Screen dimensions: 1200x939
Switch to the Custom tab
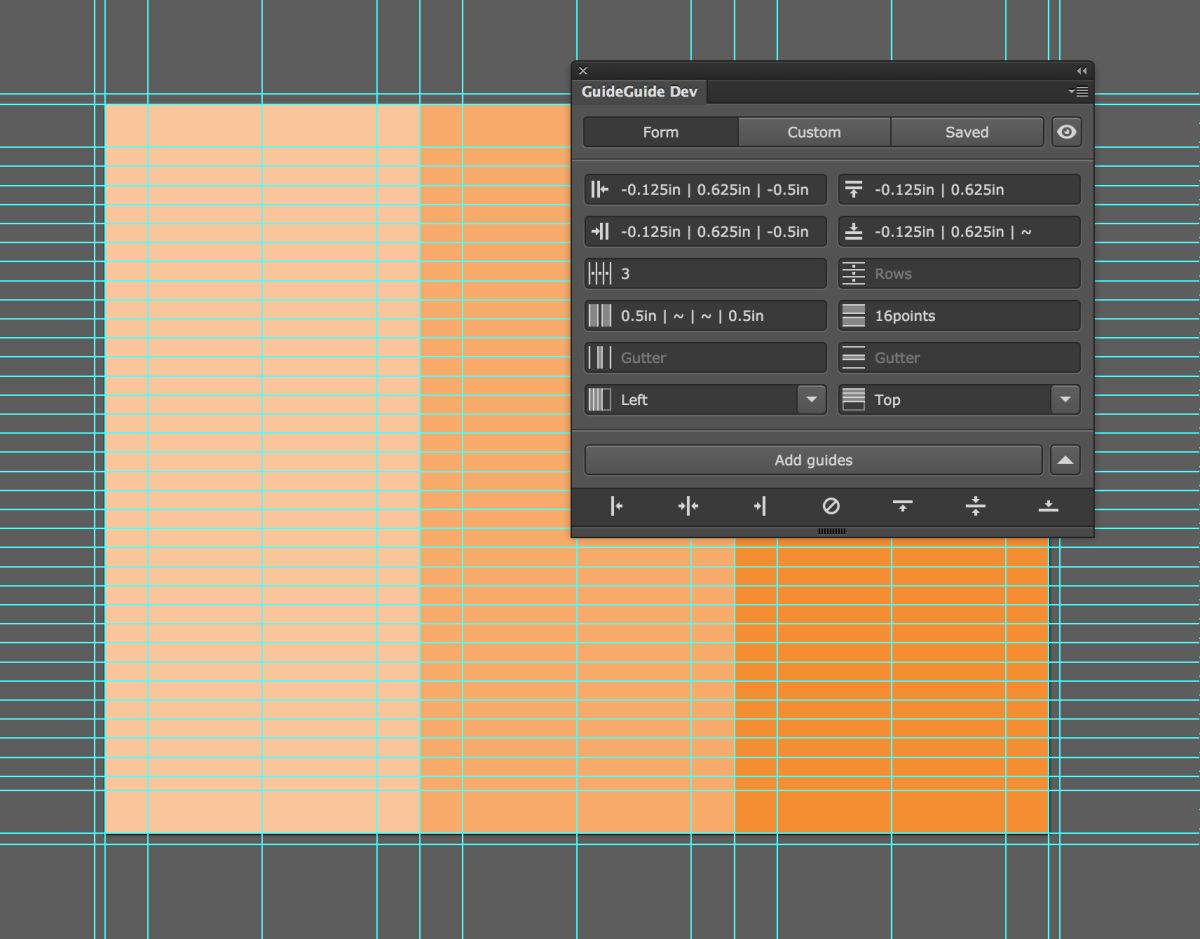(814, 132)
